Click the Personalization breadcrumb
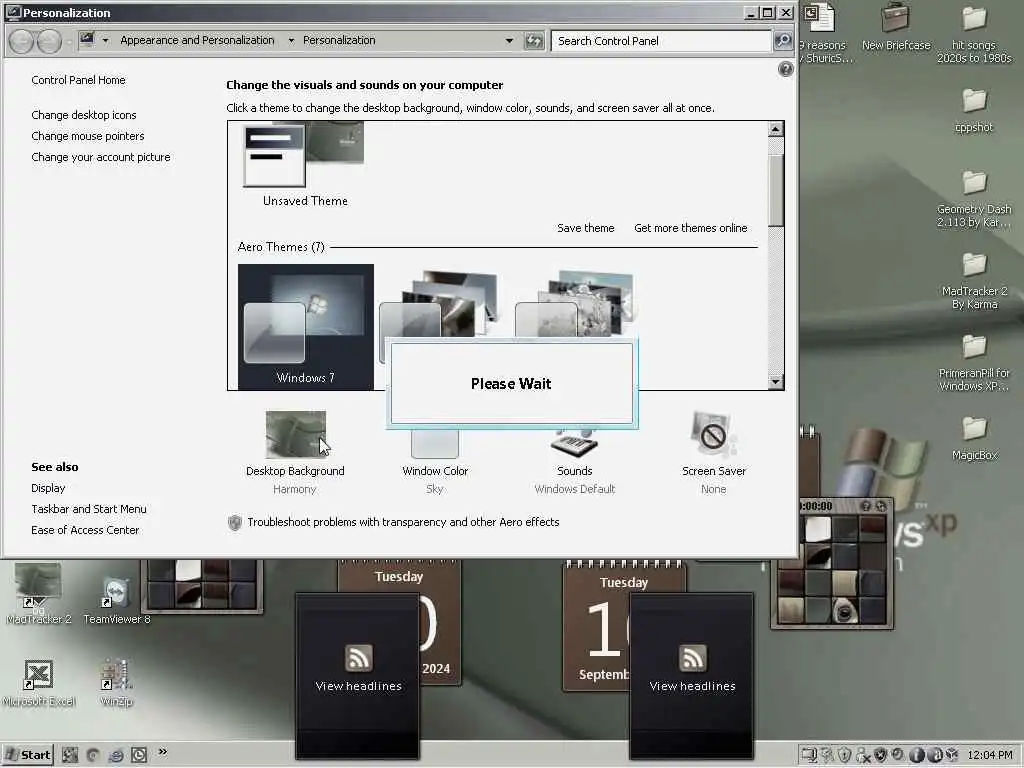This screenshot has width=1024, height=768. [339, 40]
